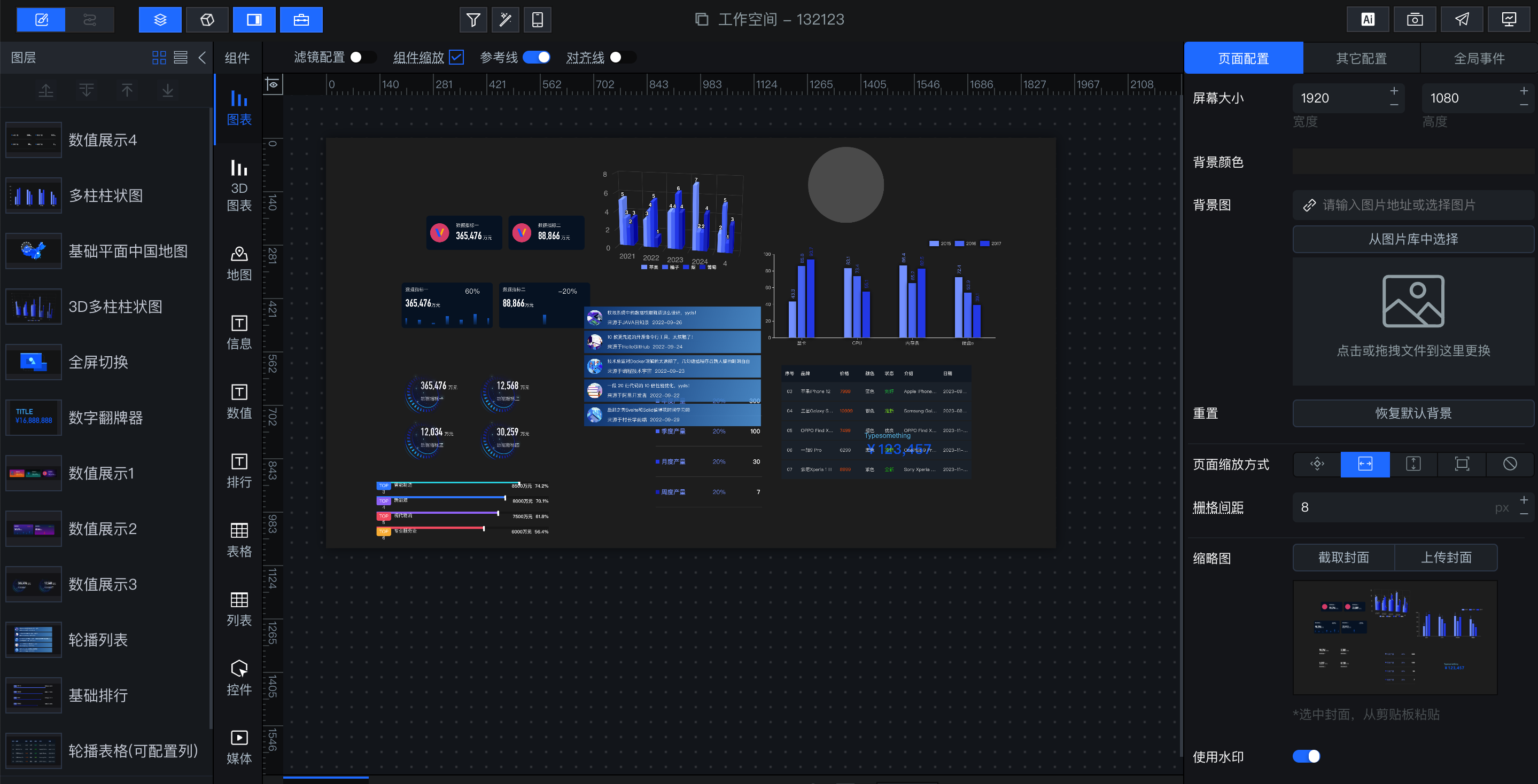Click the filter funnel icon

click(x=473, y=20)
